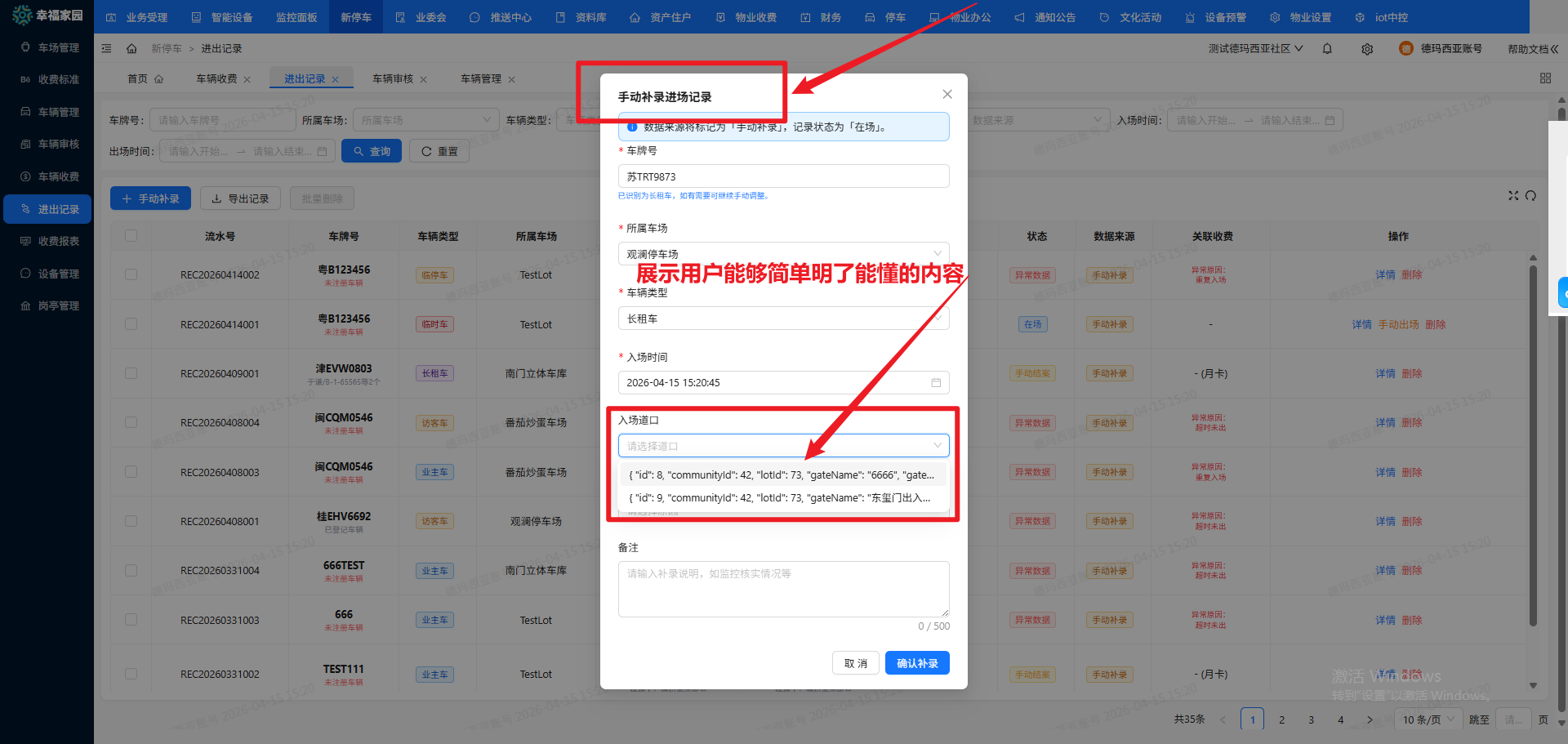Click the home icon in breadcrumb
The width and height of the screenshot is (1568, 744).
pos(131,49)
